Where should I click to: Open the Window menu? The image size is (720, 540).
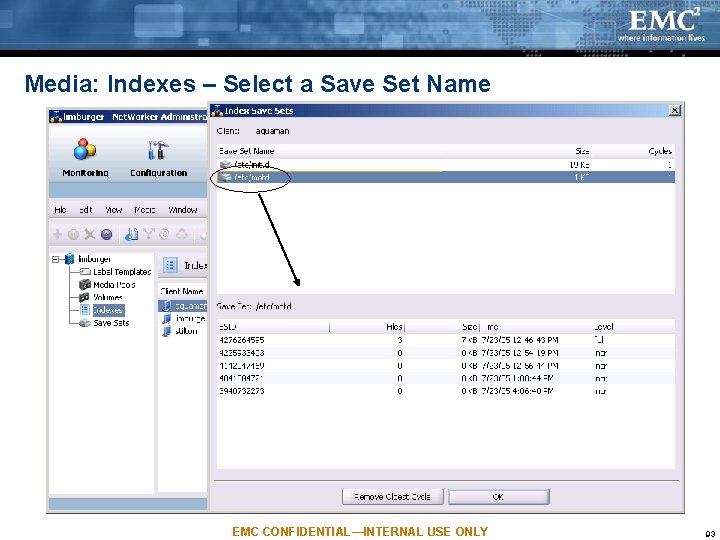pos(182,210)
